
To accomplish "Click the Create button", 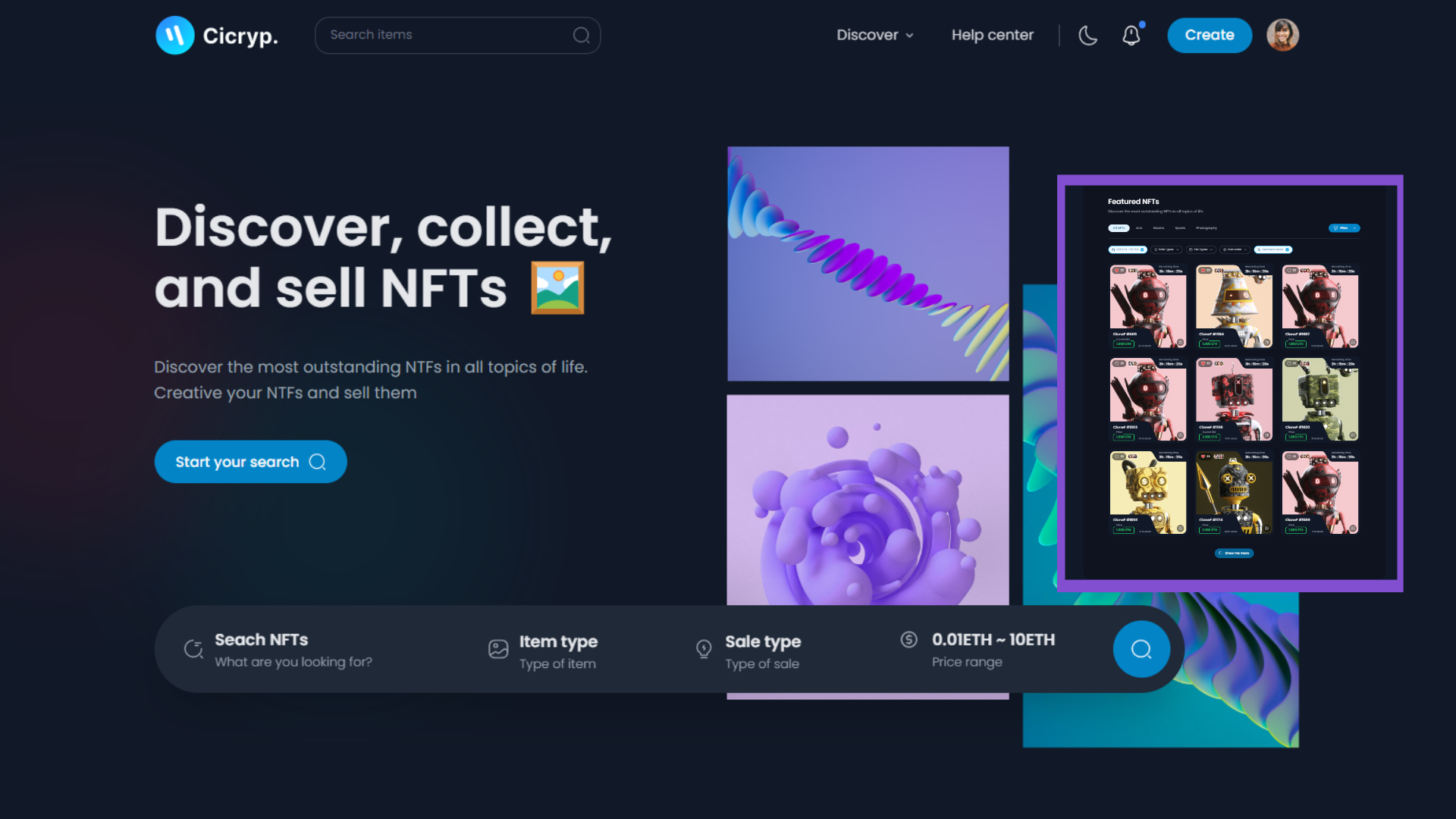I will [1210, 35].
